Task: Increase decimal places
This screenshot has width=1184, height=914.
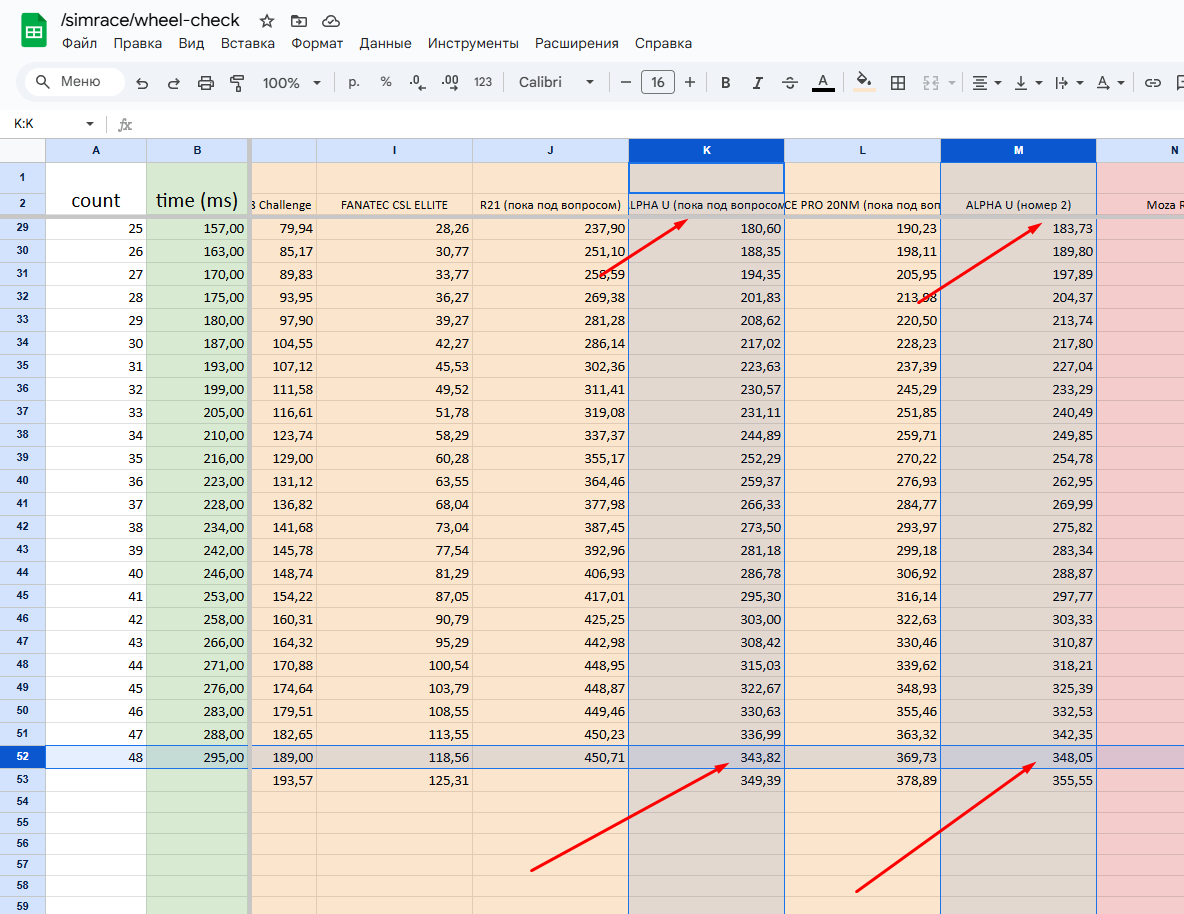Action: tap(450, 82)
